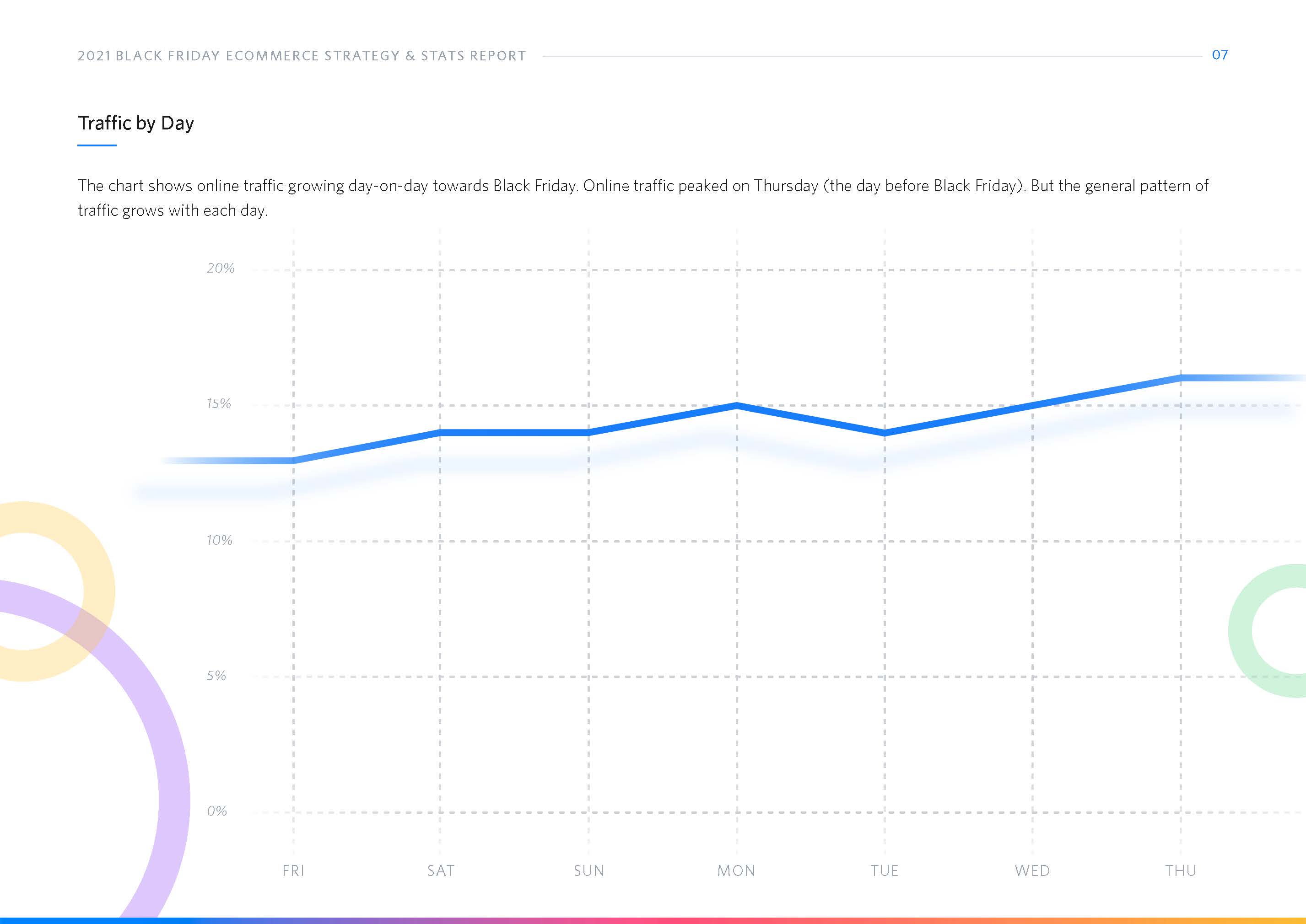The width and height of the screenshot is (1306, 924).
Task: Select the THU x-axis label
Action: point(1181,870)
